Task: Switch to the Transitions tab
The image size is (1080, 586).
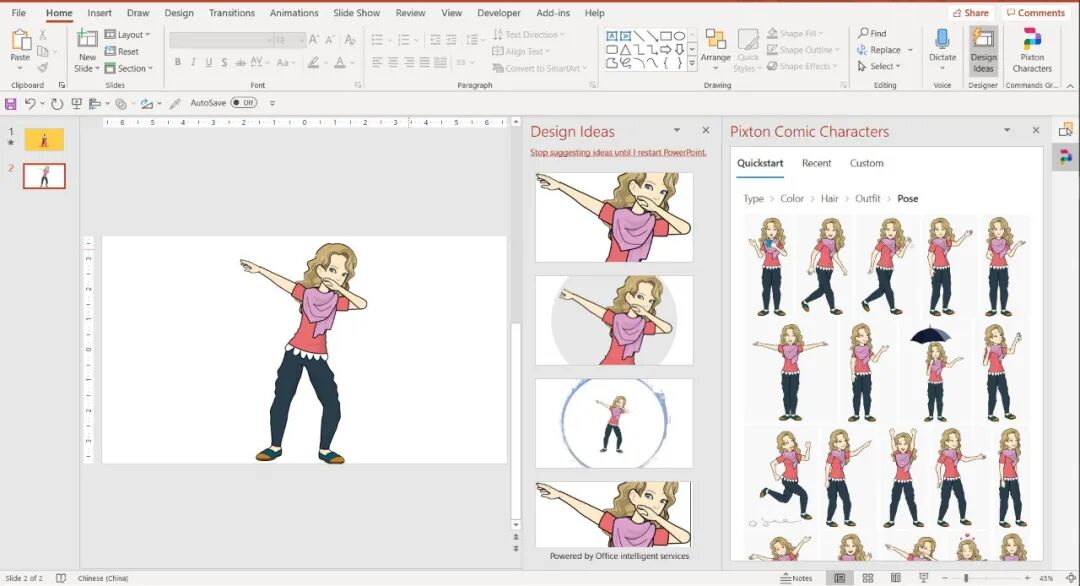Action: [x=231, y=12]
